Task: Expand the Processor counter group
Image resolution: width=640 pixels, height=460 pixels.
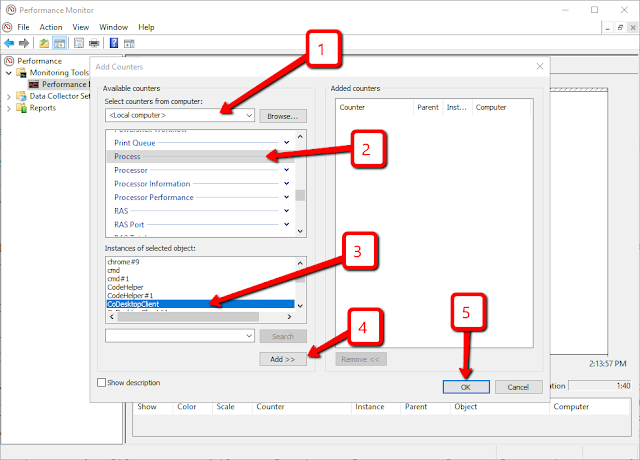Action: point(287,170)
